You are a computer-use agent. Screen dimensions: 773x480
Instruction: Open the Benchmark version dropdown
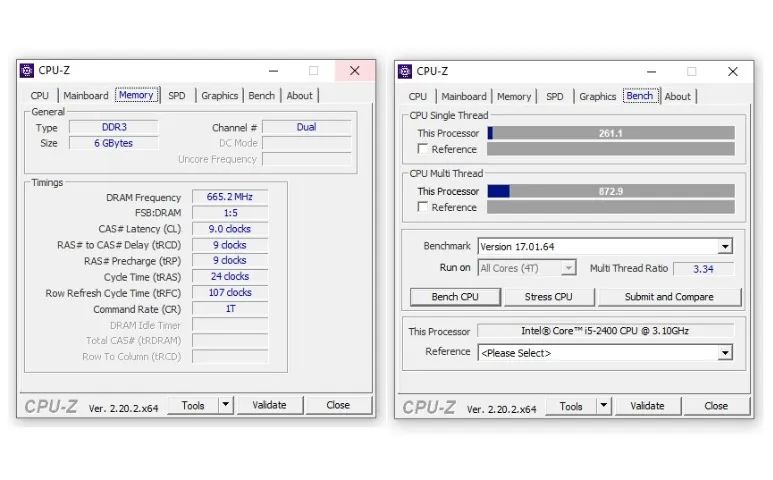(725, 246)
